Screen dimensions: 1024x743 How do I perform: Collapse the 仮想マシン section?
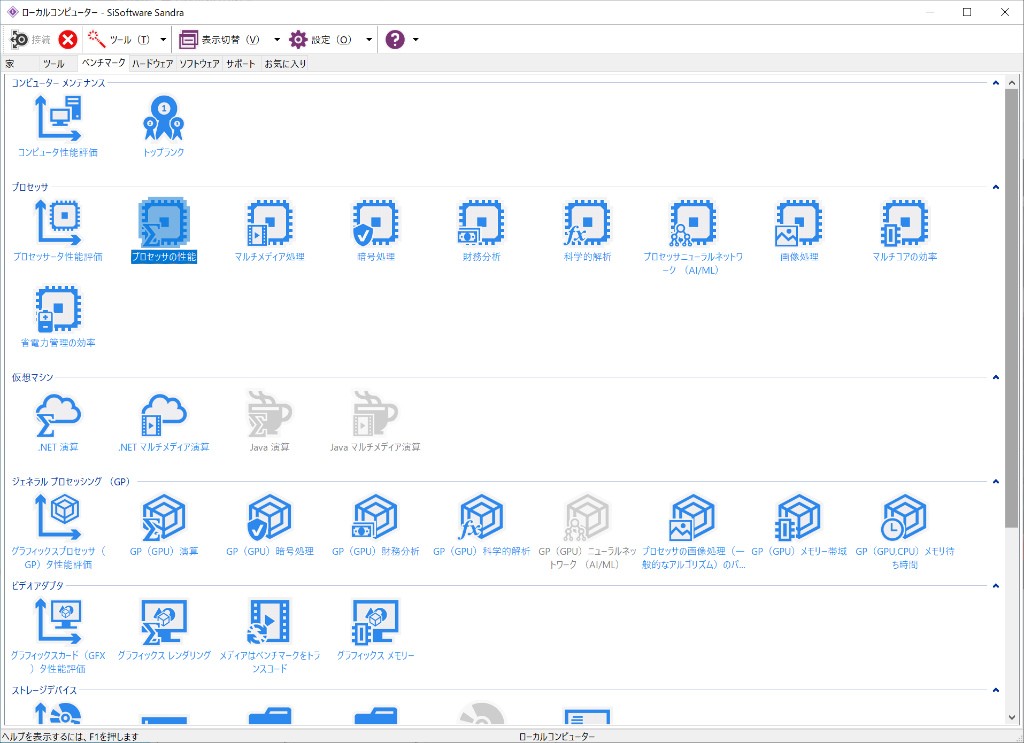[996, 377]
